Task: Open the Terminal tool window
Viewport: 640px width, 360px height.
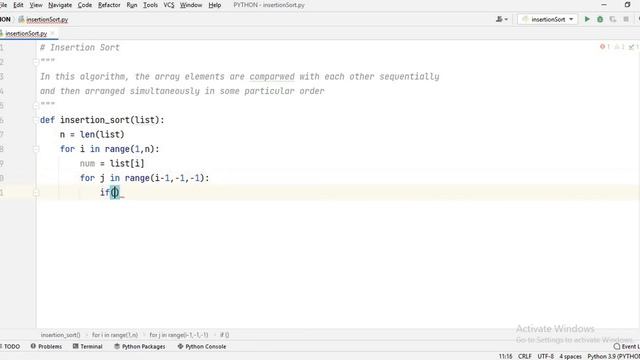Action: 87,346
